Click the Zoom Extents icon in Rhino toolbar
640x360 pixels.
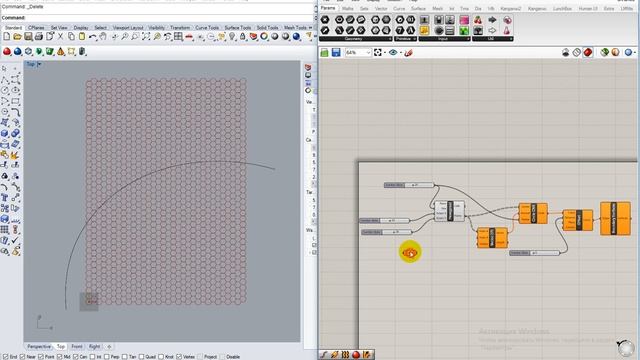[x=146, y=37]
